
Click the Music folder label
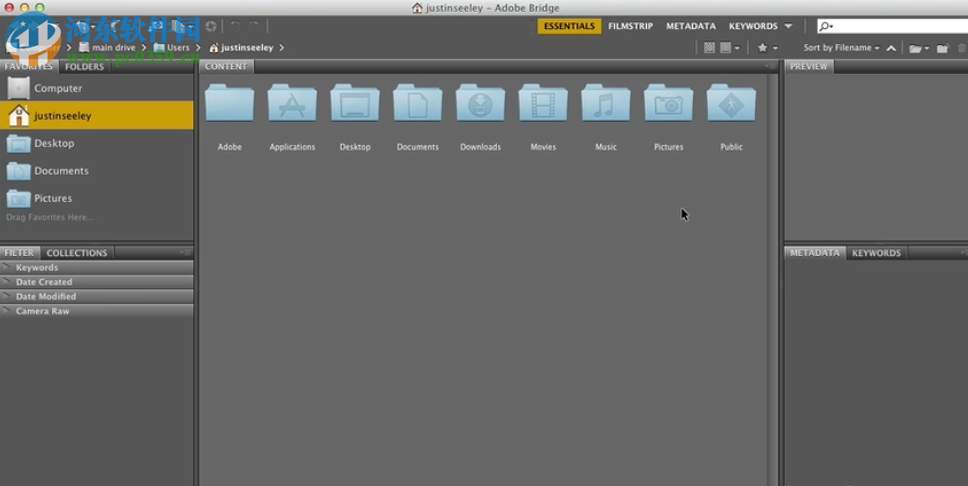pos(606,147)
